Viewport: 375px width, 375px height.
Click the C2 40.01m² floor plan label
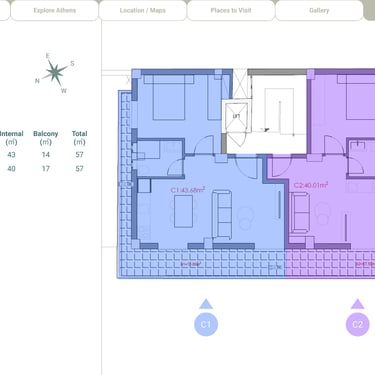coord(311,185)
